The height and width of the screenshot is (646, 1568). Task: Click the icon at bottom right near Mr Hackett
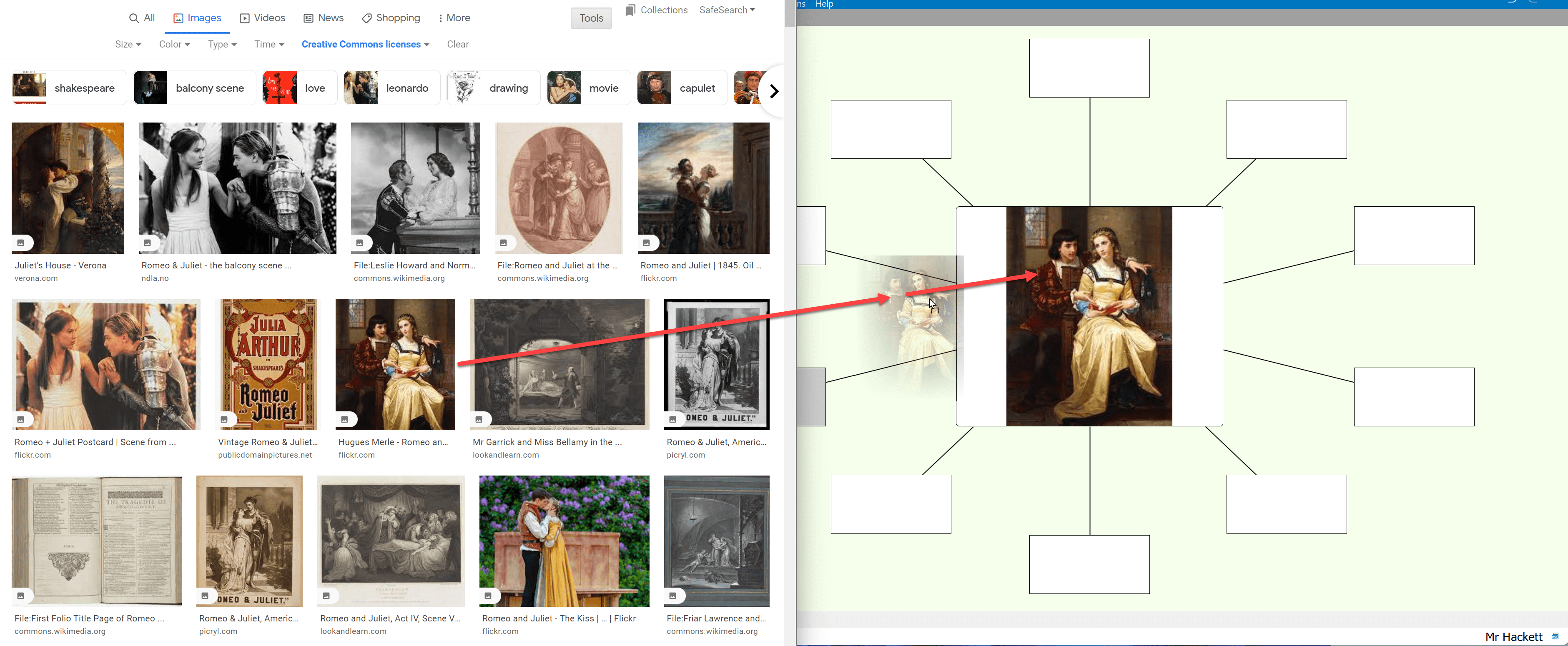click(x=1555, y=636)
